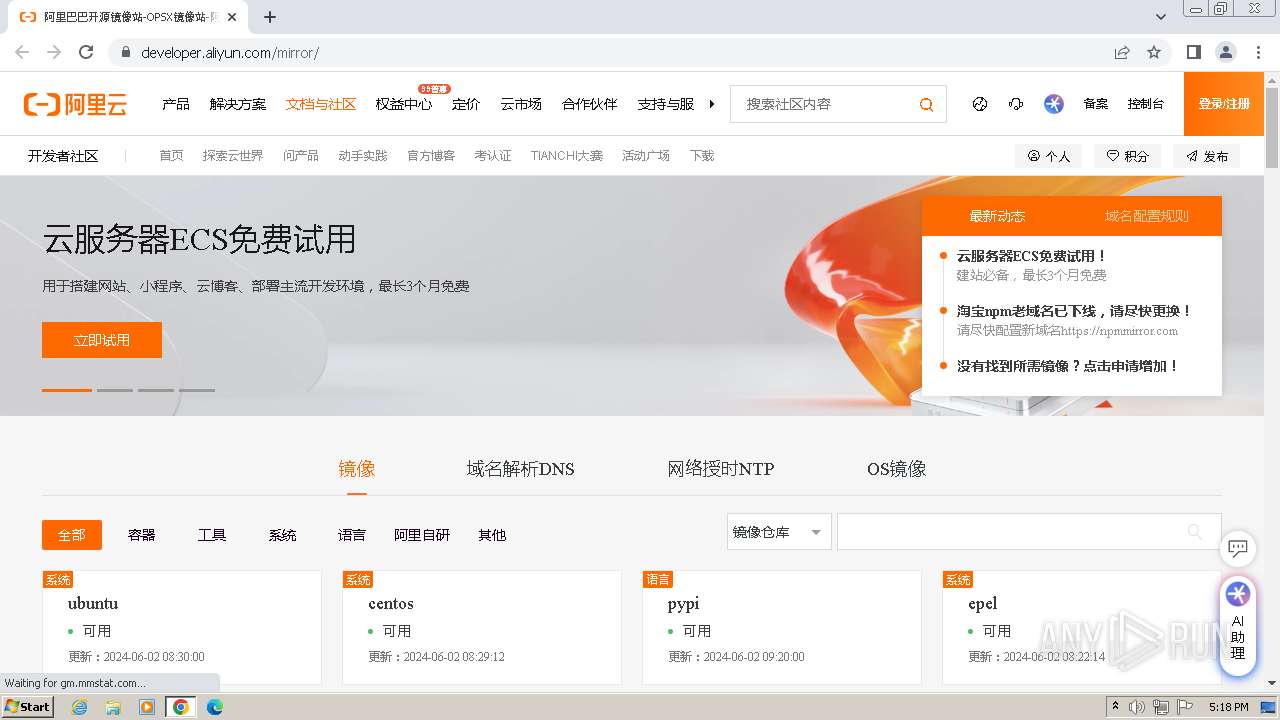Switch to the OS镜像 tab
Image resolution: width=1280 pixels, height=720 pixels.
click(x=896, y=469)
